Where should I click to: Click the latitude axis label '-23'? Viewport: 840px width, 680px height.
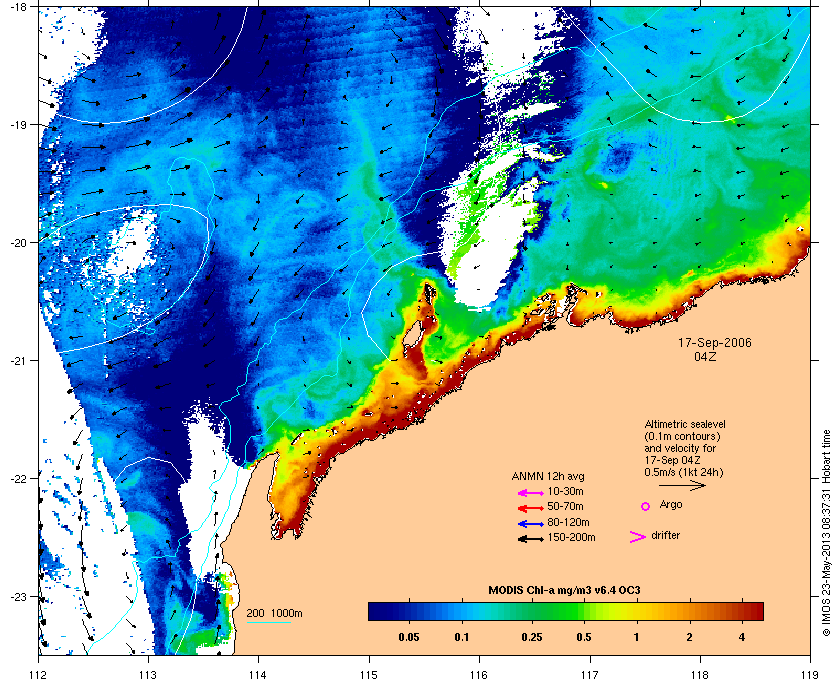(19, 596)
